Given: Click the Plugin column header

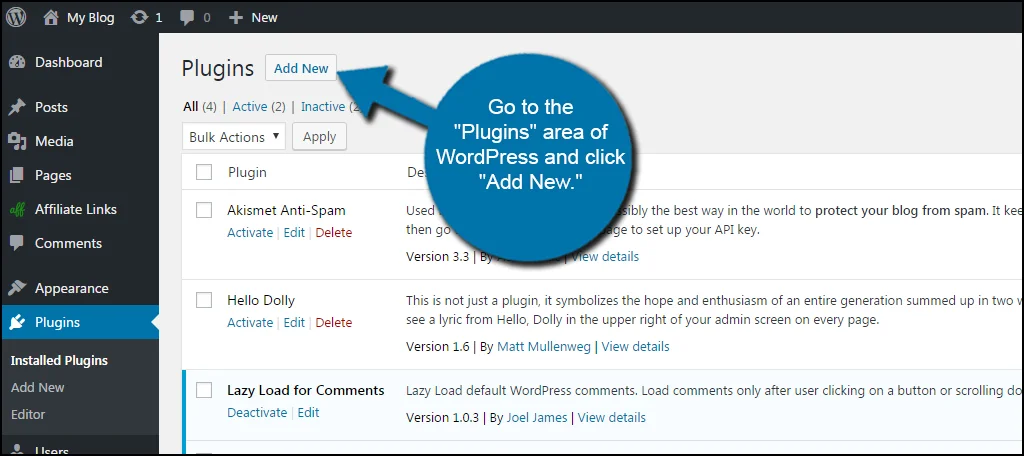Looking at the screenshot, I should click(x=248, y=173).
